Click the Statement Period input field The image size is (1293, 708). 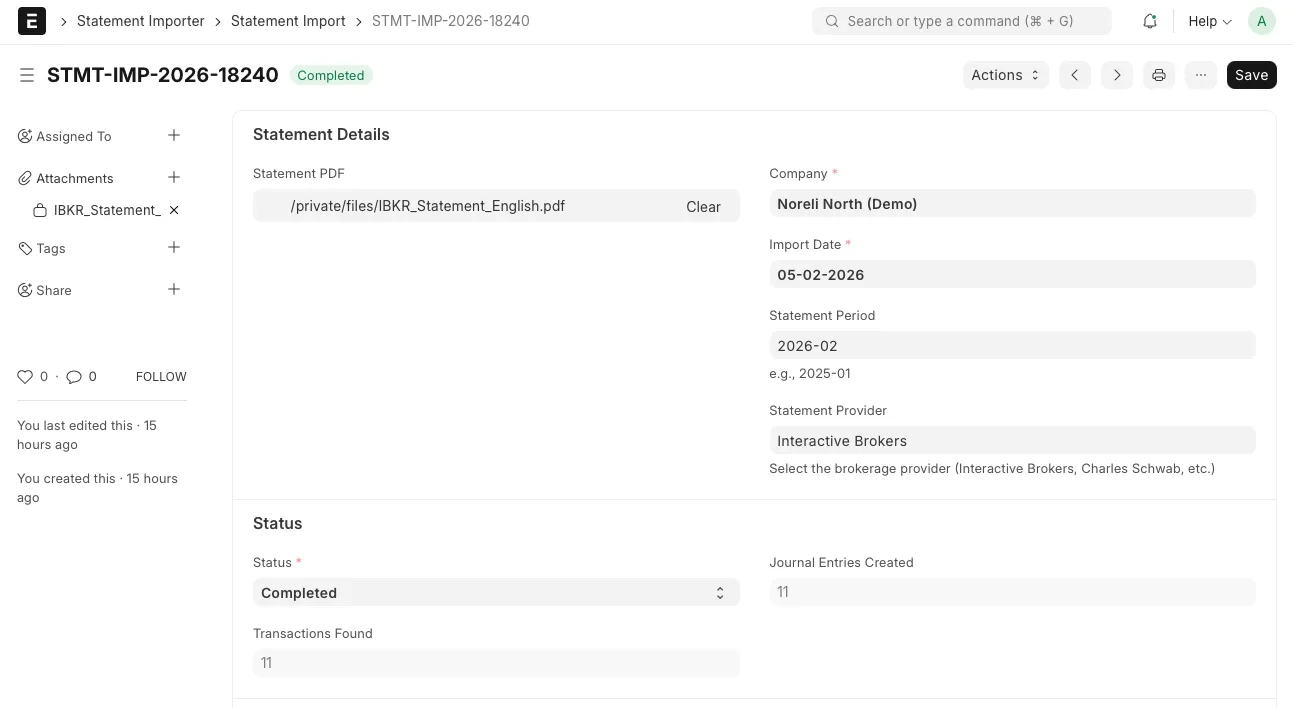coord(1011,346)
